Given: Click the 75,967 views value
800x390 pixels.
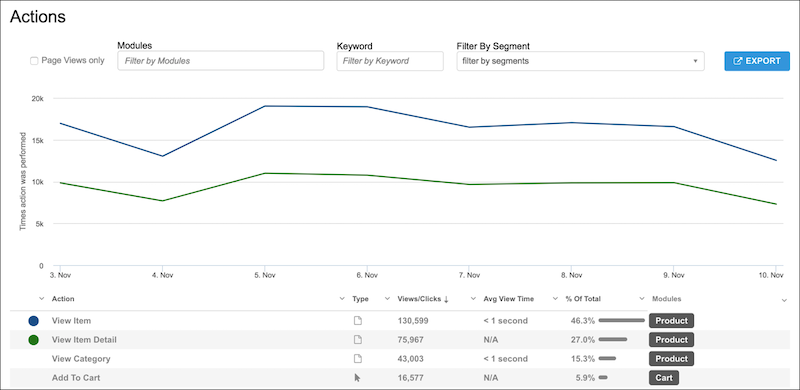Looking at the screenshot, I should (410, 339).
